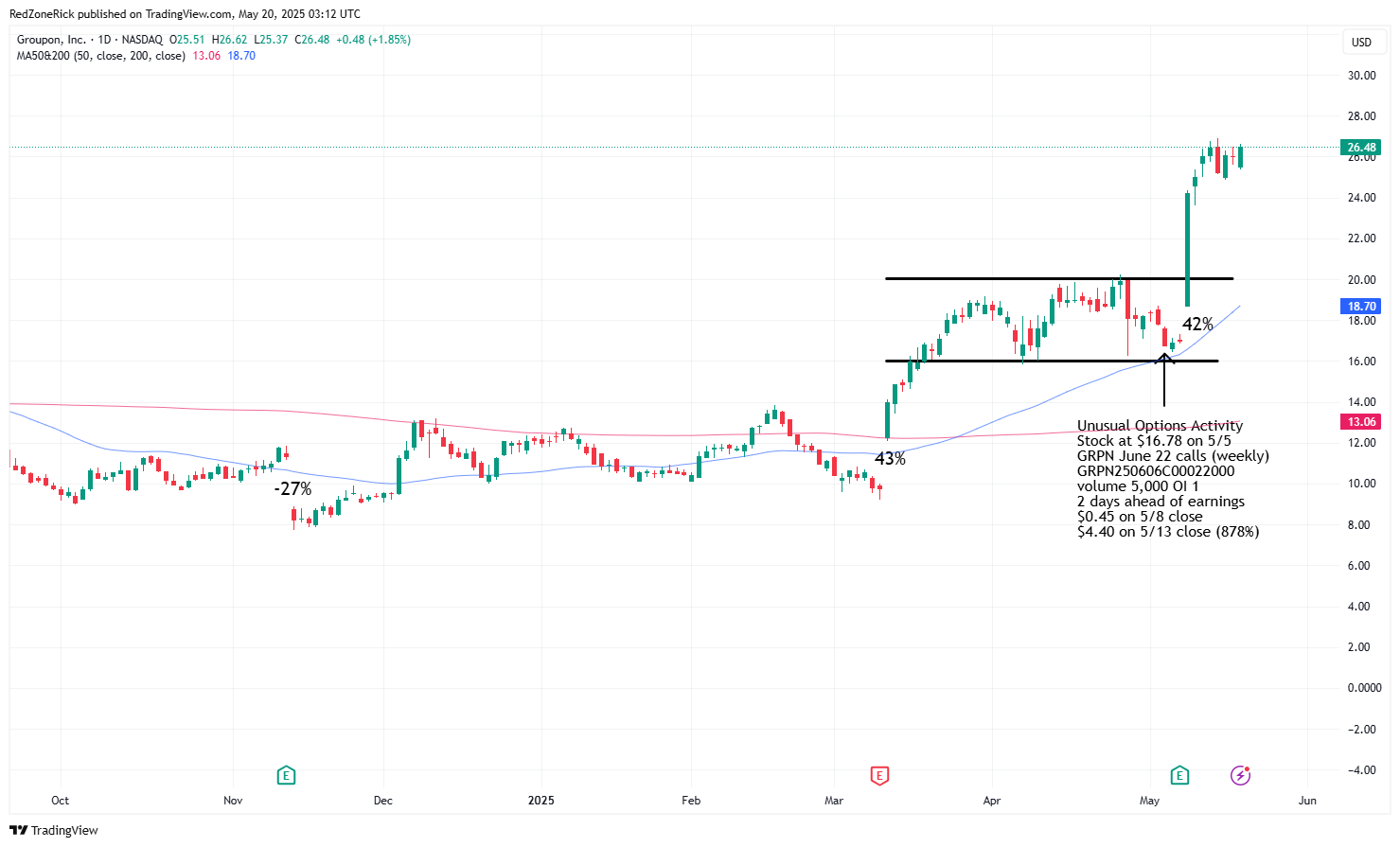1400x847 pixels.
Task: Open the USD currency selector
Action: tap(1361, 42)
